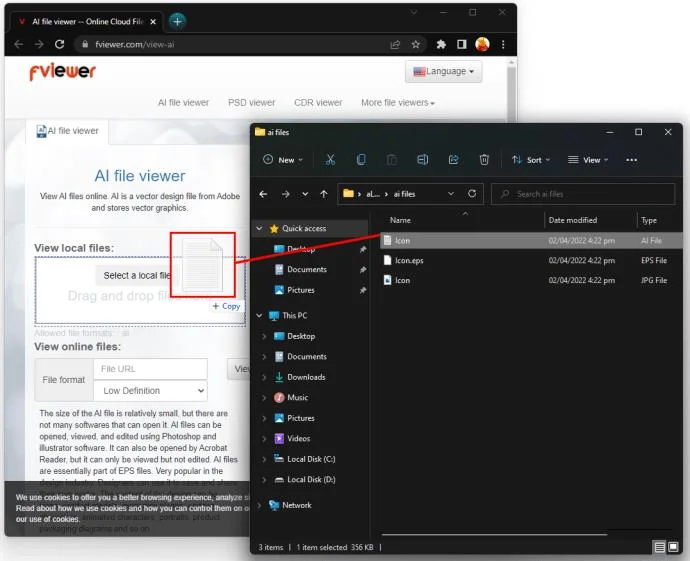Image resolution: width=690 pixels, height=561 pixels.
Task: Refresh the ai files folder view
Action: (x=472, y=194)
